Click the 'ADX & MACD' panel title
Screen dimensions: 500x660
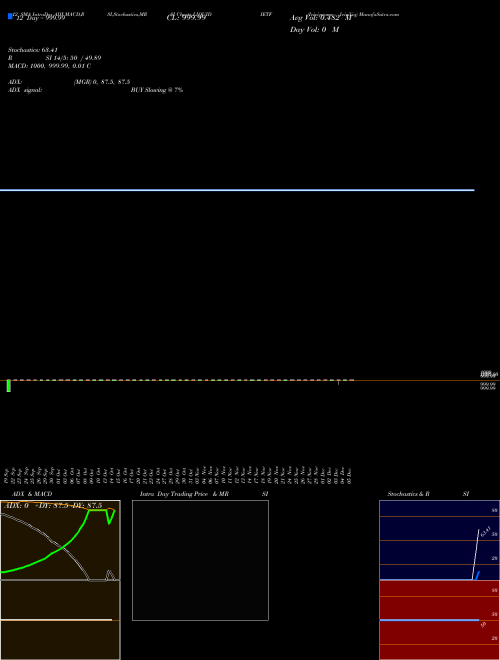point(32,494)
